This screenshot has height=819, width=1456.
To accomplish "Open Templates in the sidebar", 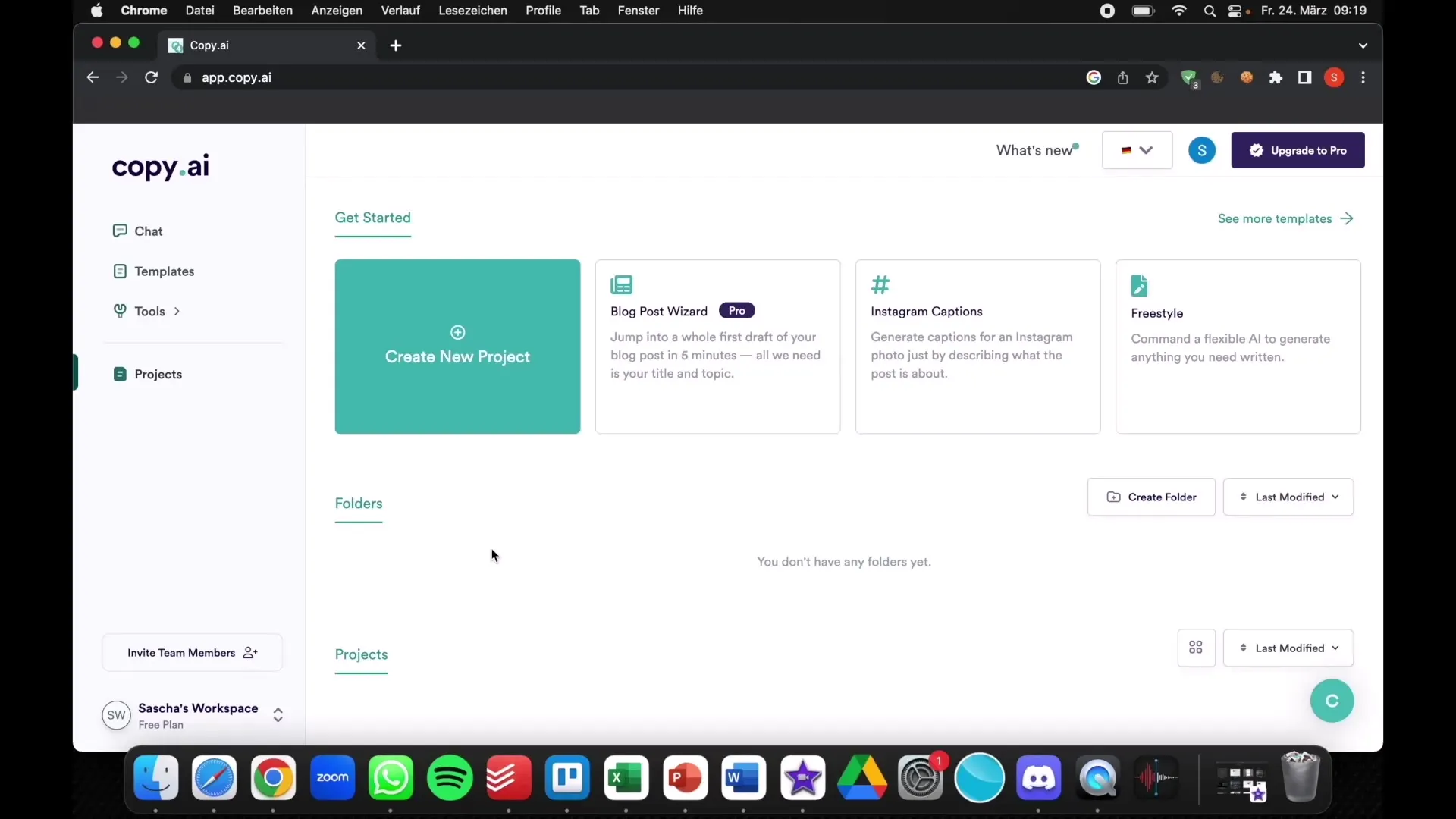I will pos(153,271).
